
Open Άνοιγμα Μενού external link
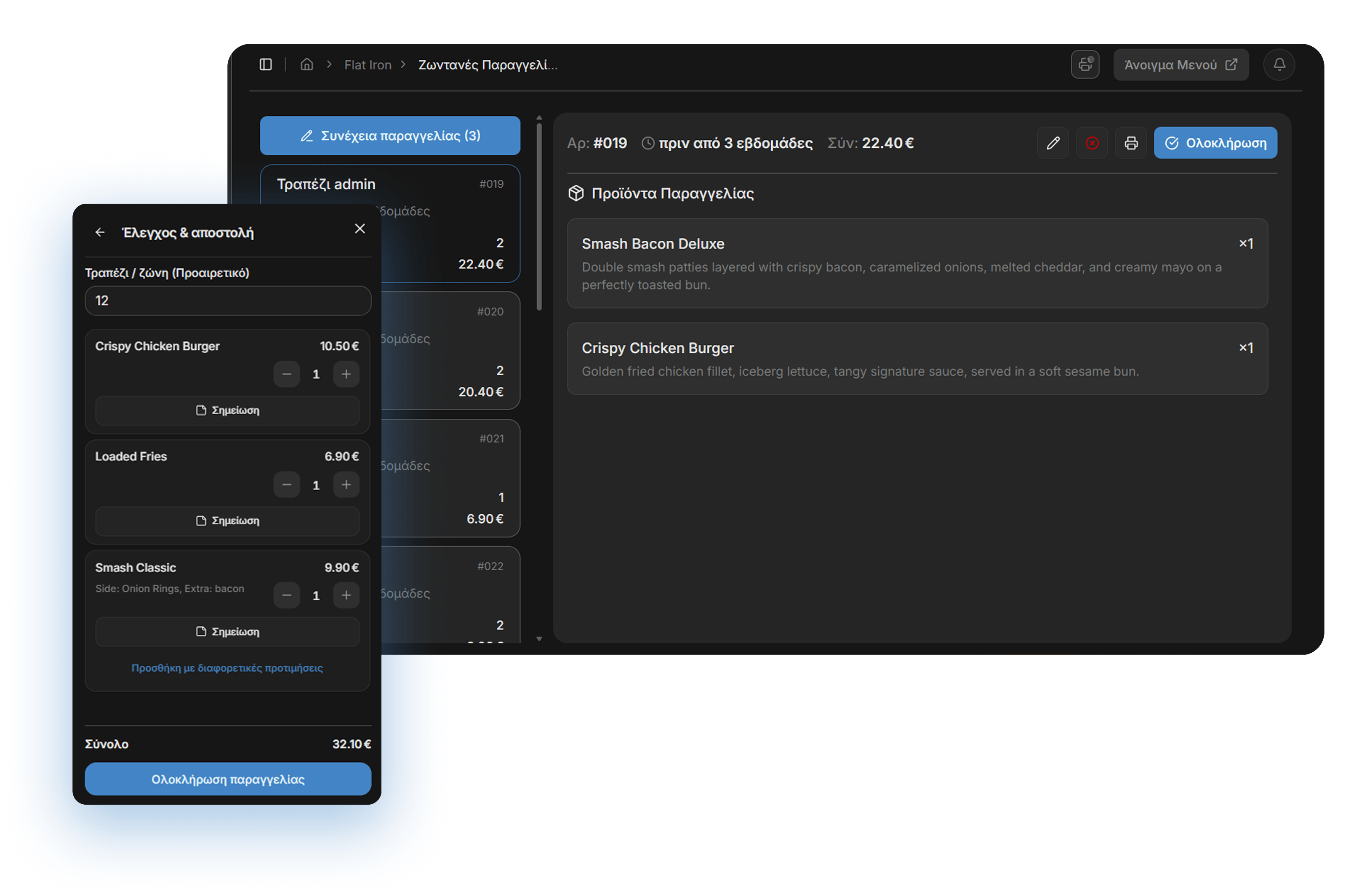tap(1180, 64)
